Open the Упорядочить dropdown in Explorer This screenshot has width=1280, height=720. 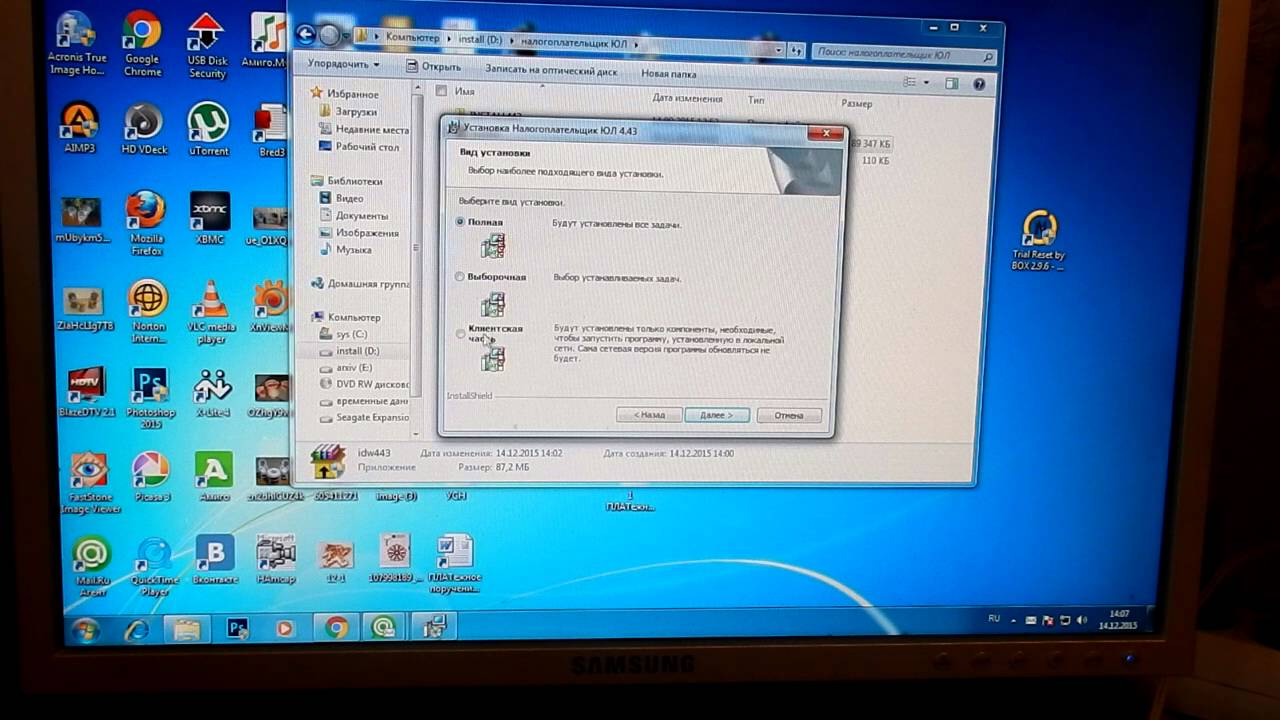343,64
